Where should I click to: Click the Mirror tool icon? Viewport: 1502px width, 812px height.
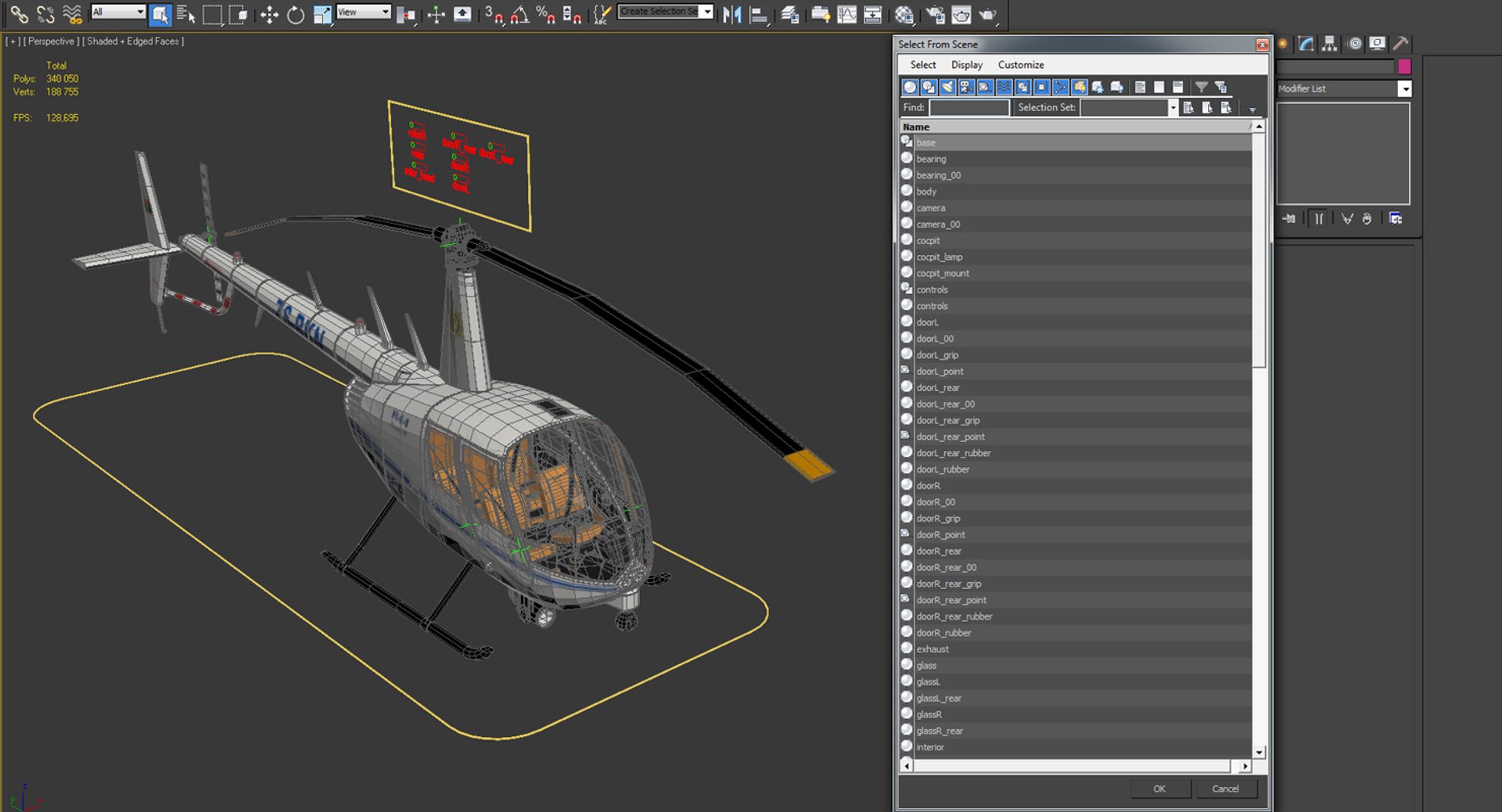pyautogui.click(x=731, y=15)
